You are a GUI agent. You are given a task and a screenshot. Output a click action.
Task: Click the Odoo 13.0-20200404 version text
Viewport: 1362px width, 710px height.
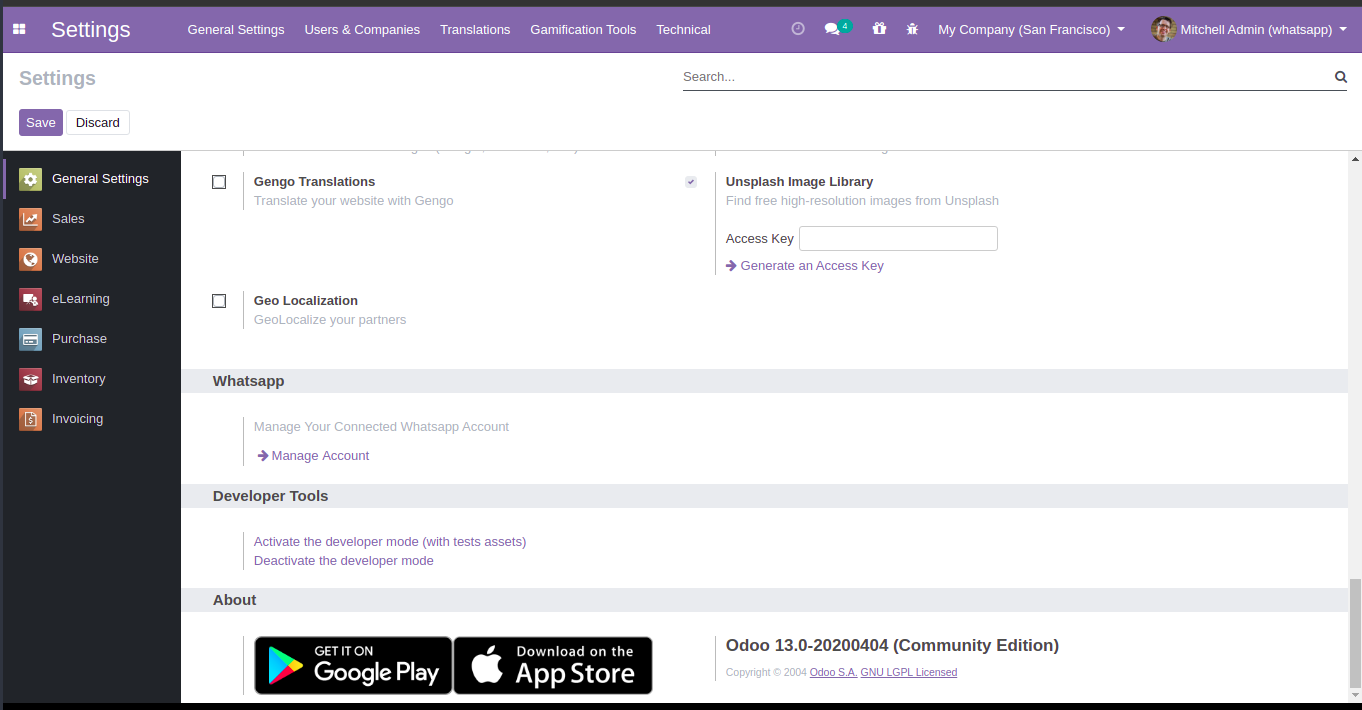point(892,646)
